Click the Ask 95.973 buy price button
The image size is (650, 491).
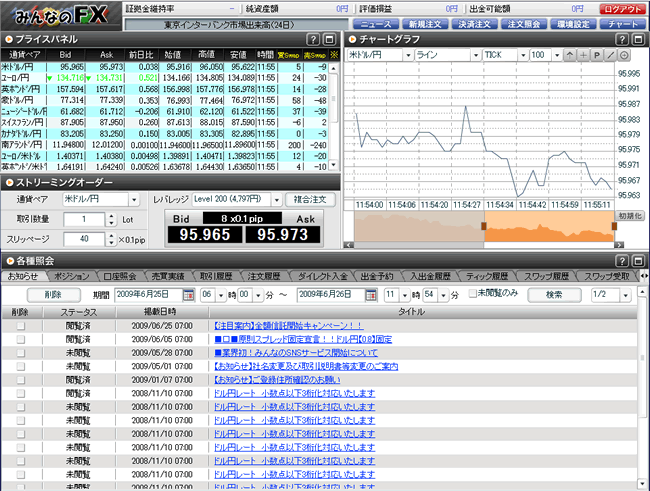point(283,235)
